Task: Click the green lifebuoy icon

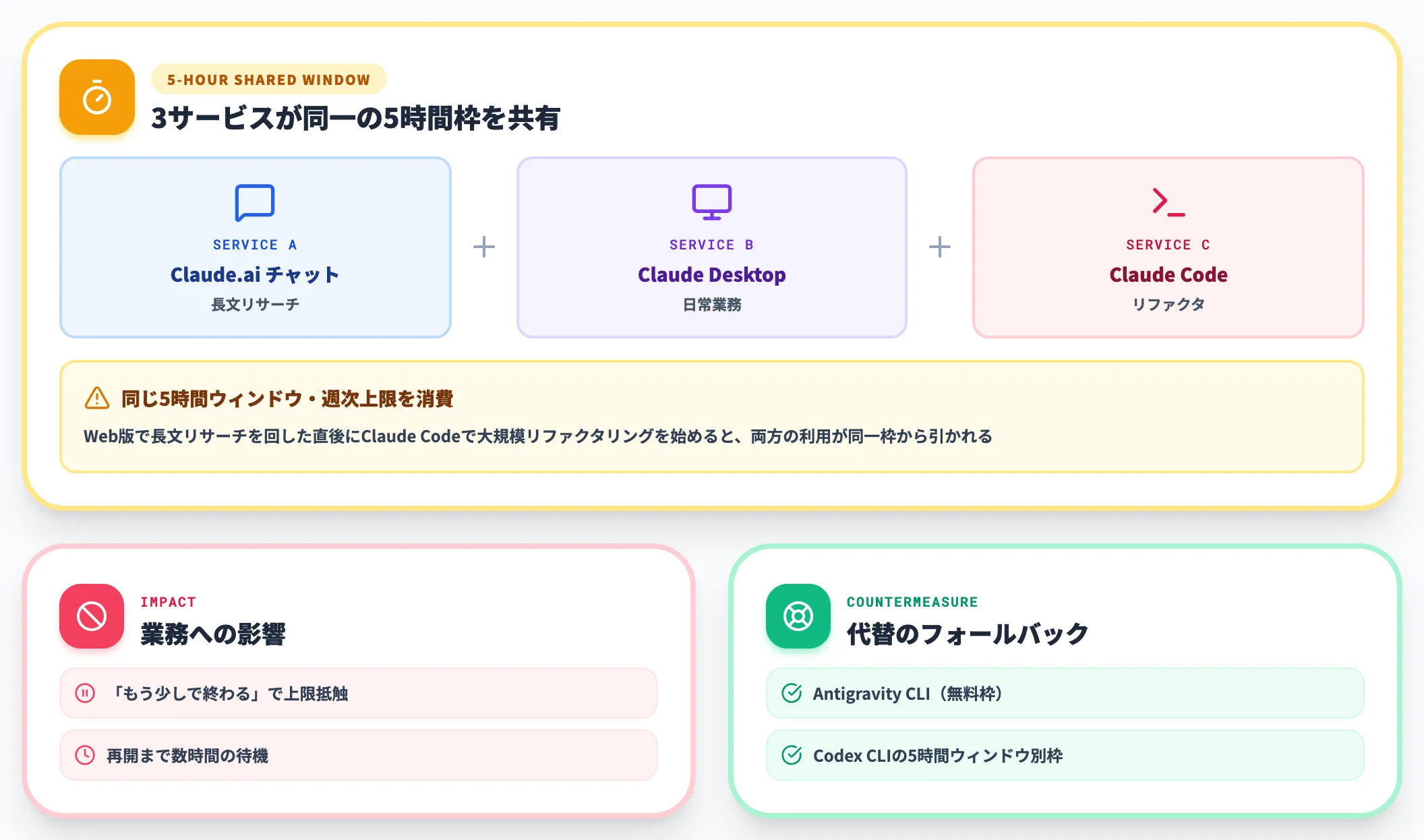Action: (798, 616)
